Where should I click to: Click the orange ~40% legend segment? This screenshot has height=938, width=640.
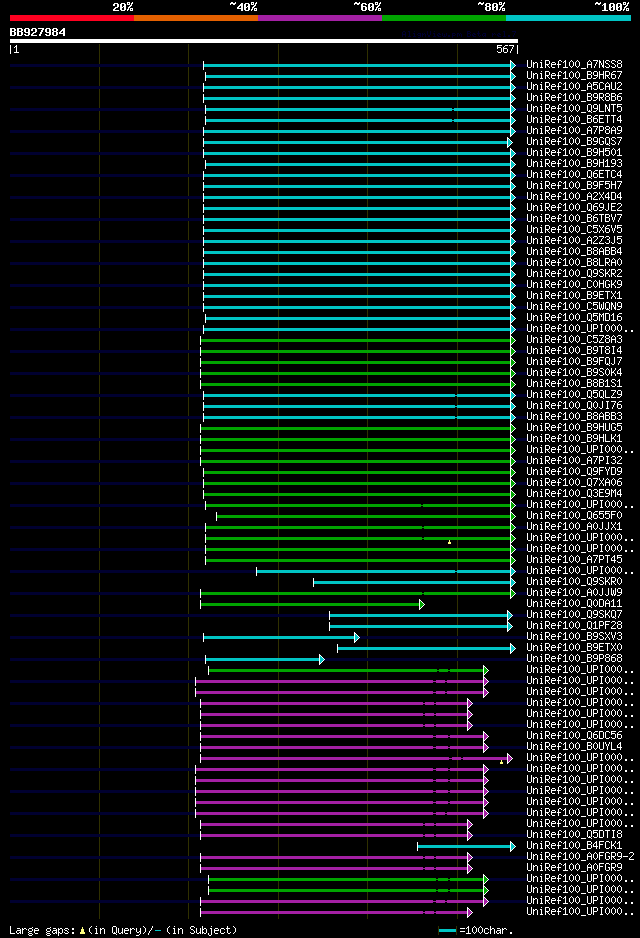[x=196, y=18]
